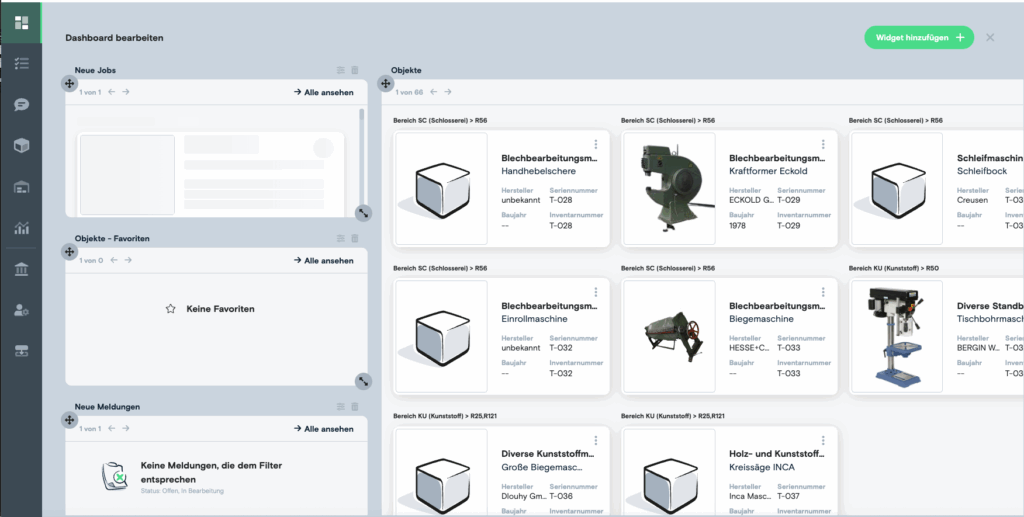Screen dimensions: 1024x517
Task: Open settings icon of Objekte - Favoriten widget
Action: (341, 238)
